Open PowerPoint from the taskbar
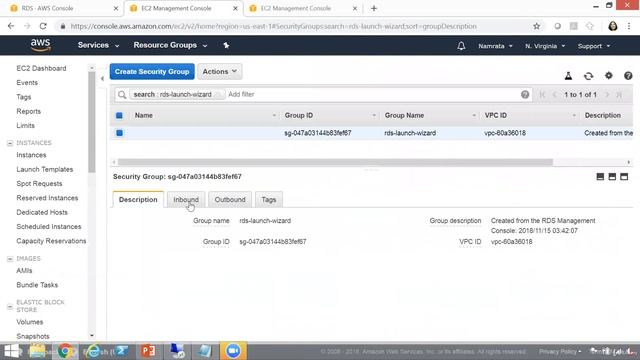 coord(148,351)
